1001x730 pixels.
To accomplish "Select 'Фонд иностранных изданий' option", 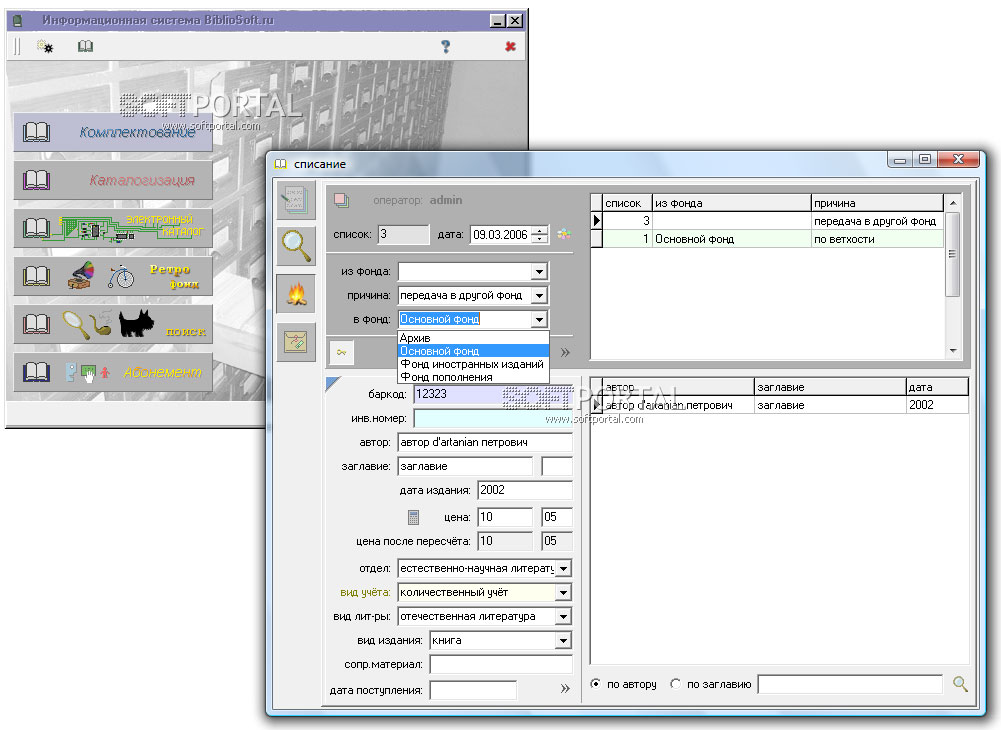I will [x=473, y=364].
